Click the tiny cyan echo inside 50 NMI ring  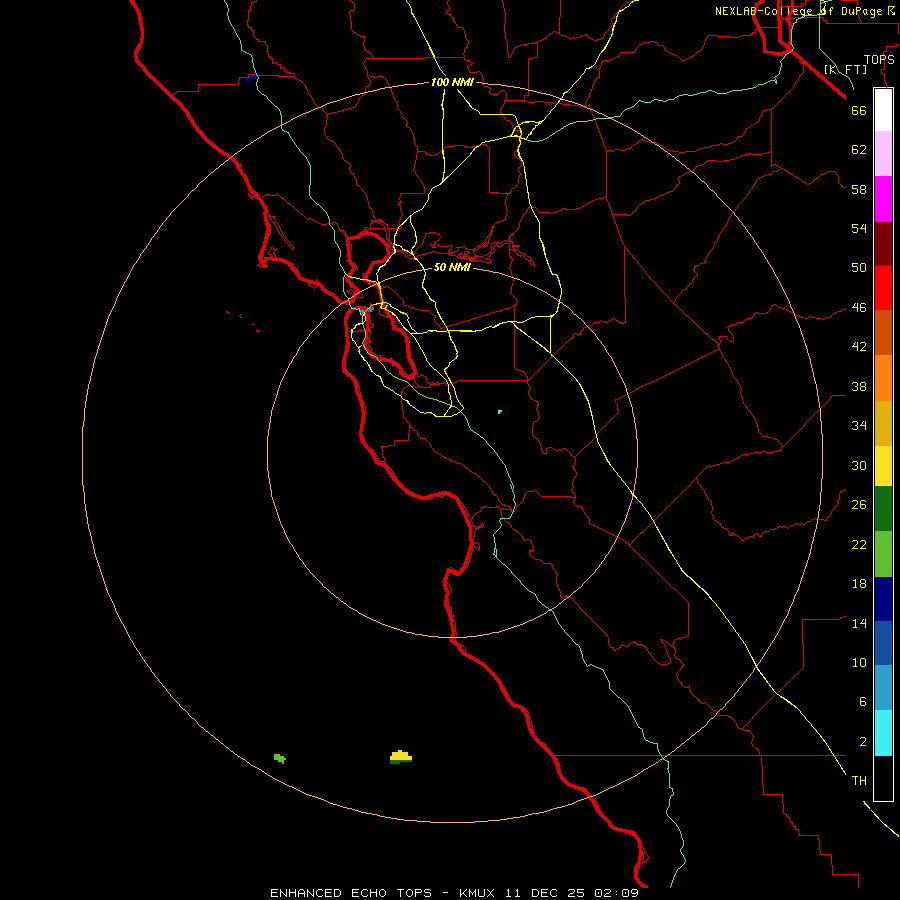pos(500,412)
